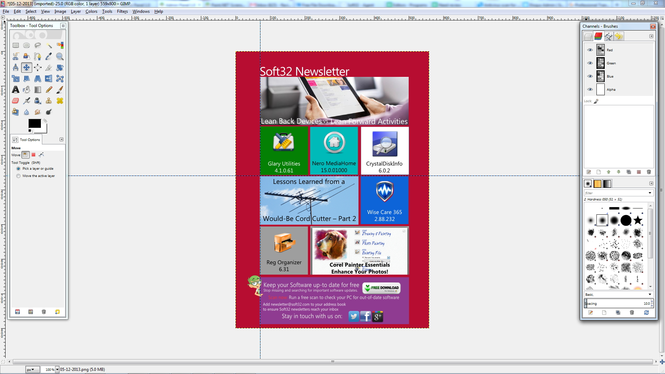This screenshot has width=665, height=374.
Task: Open the Colors menu
Action: (x=91, y=11)
